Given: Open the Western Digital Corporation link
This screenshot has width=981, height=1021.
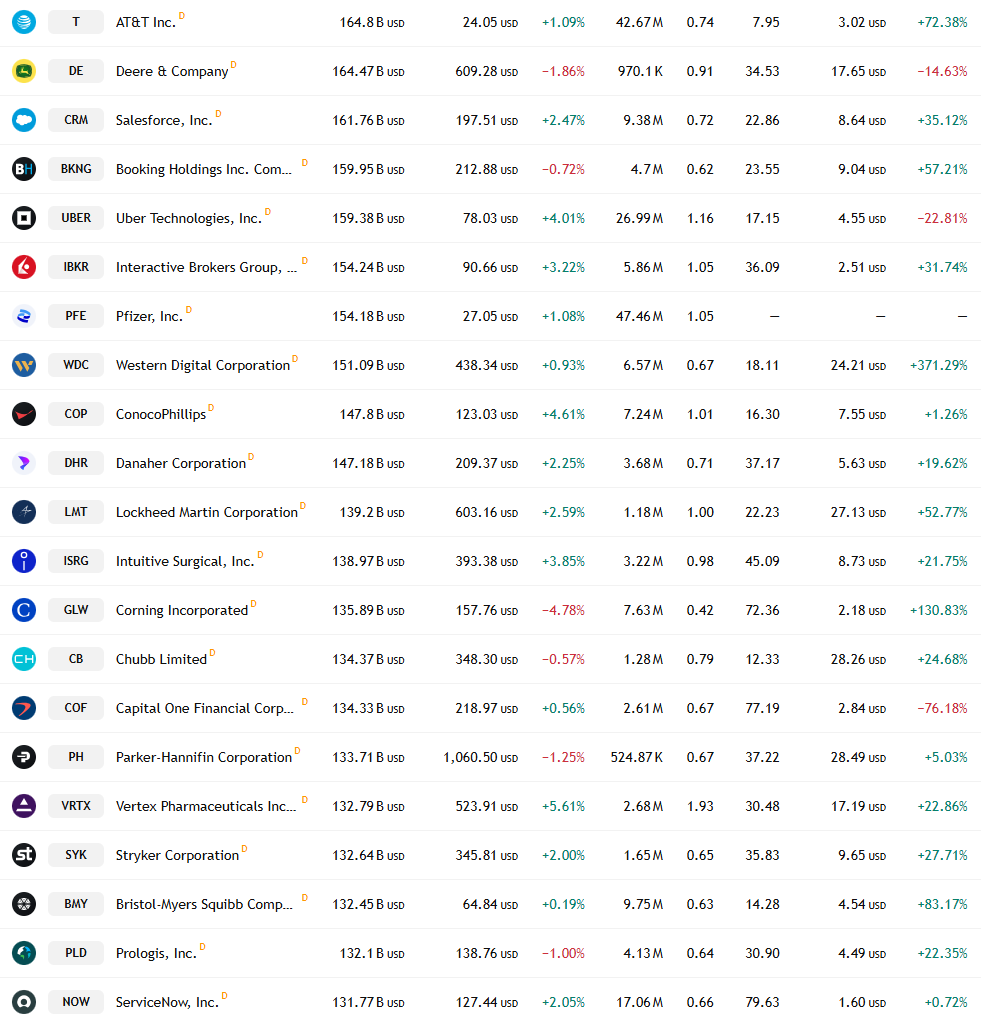Looking at the screenshot, I should pos(202,365).
